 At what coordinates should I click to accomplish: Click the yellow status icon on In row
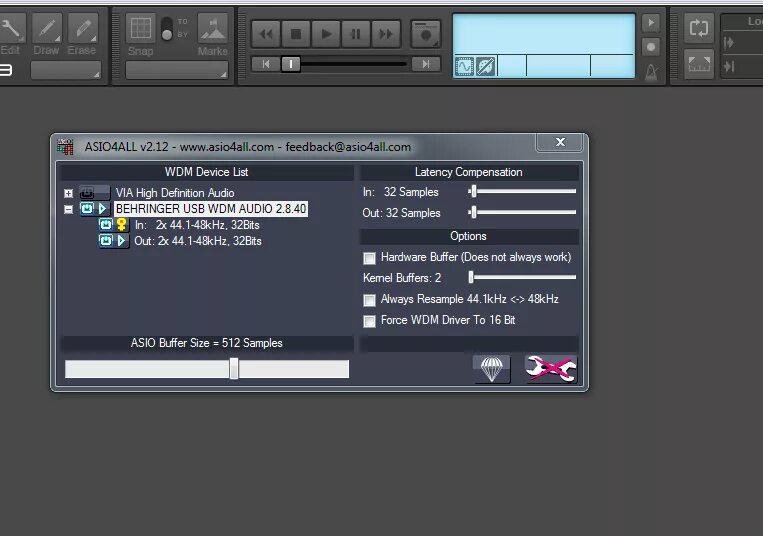[x=122, y=224]
